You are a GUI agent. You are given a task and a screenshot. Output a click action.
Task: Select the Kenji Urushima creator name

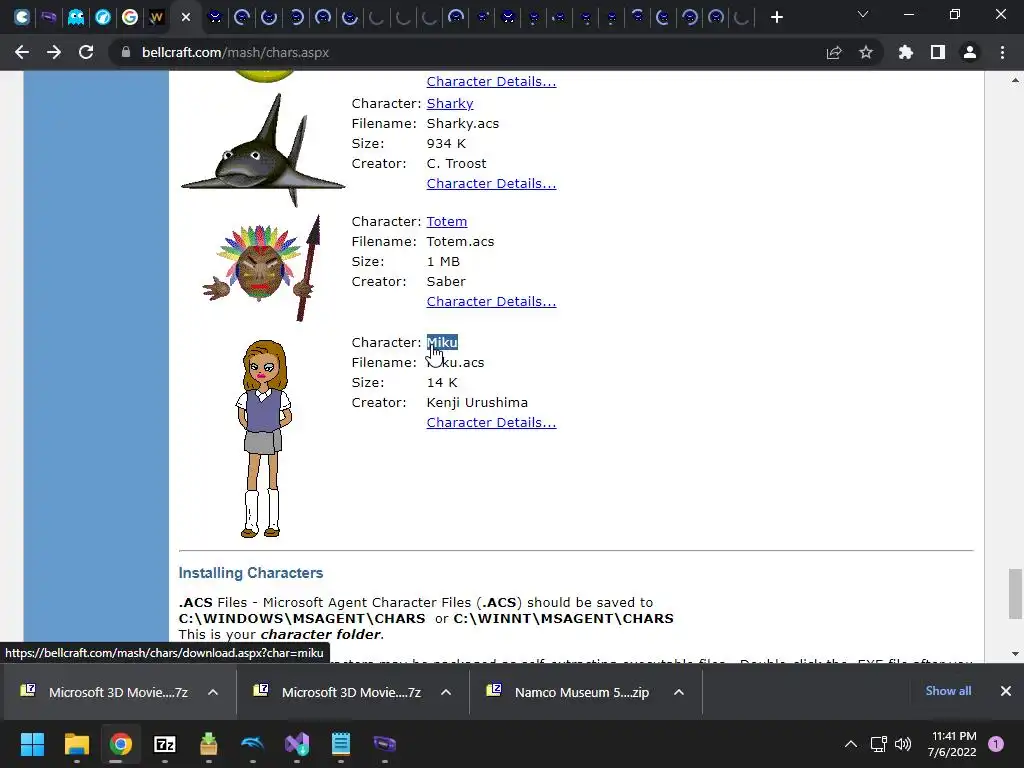[477, 402]
